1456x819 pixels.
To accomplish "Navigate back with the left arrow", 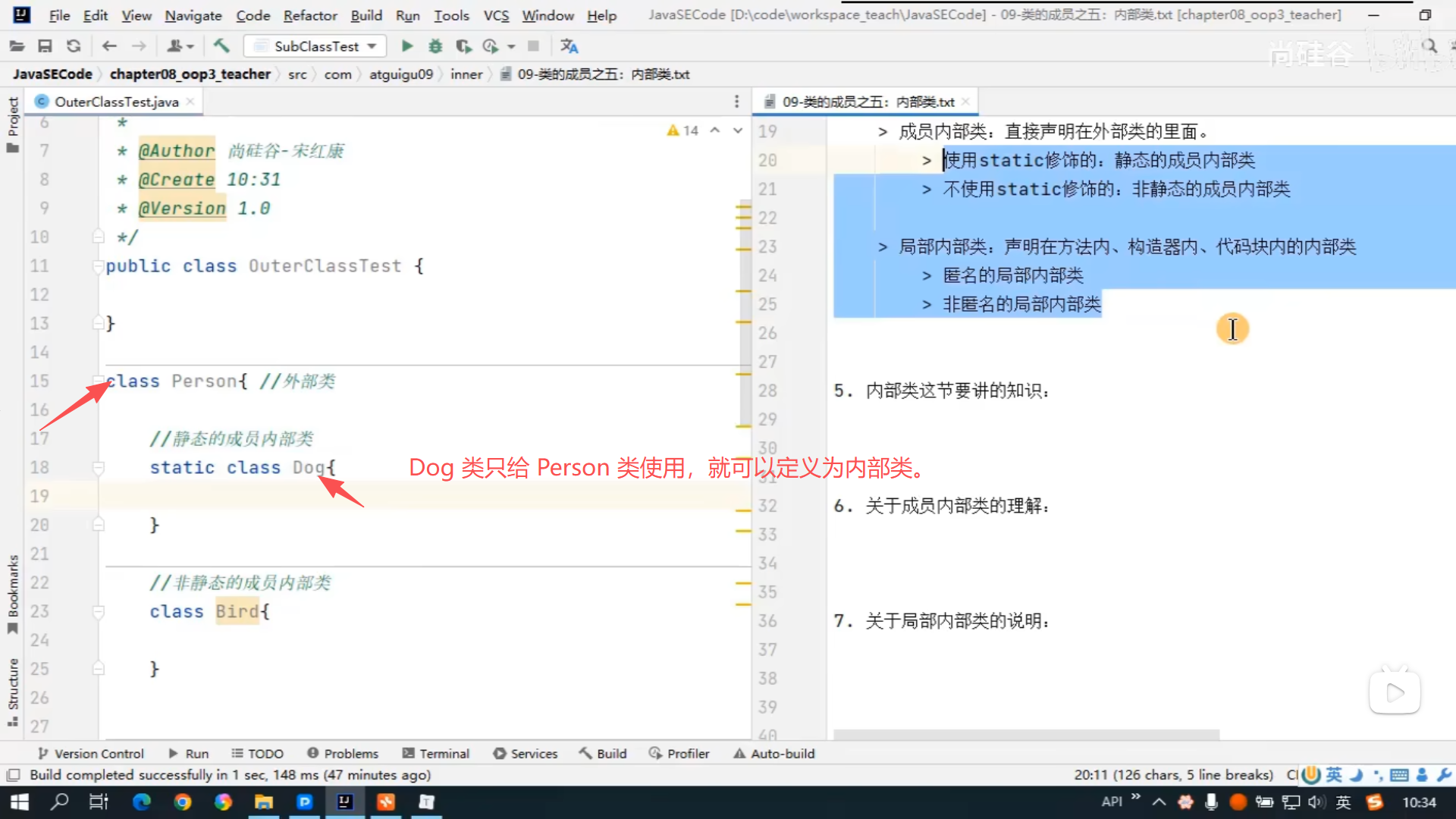I will [x=109, y=46].
